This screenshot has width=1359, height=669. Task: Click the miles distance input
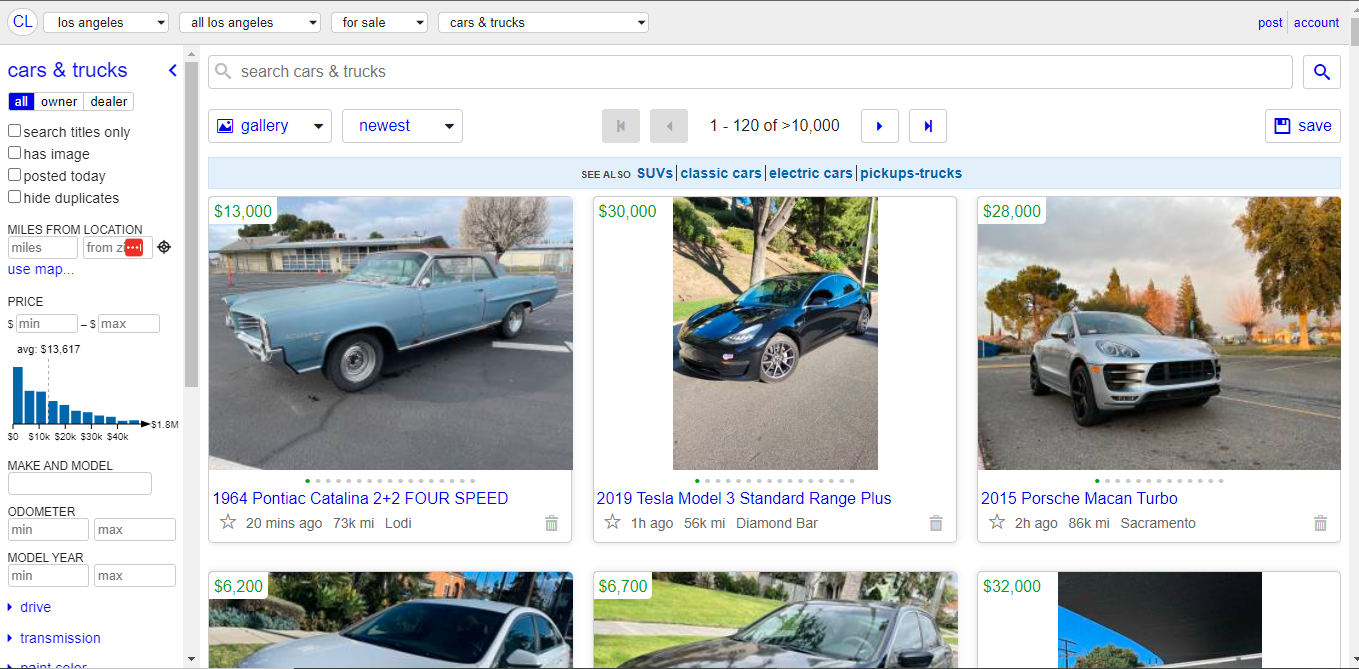pos(43,247)
